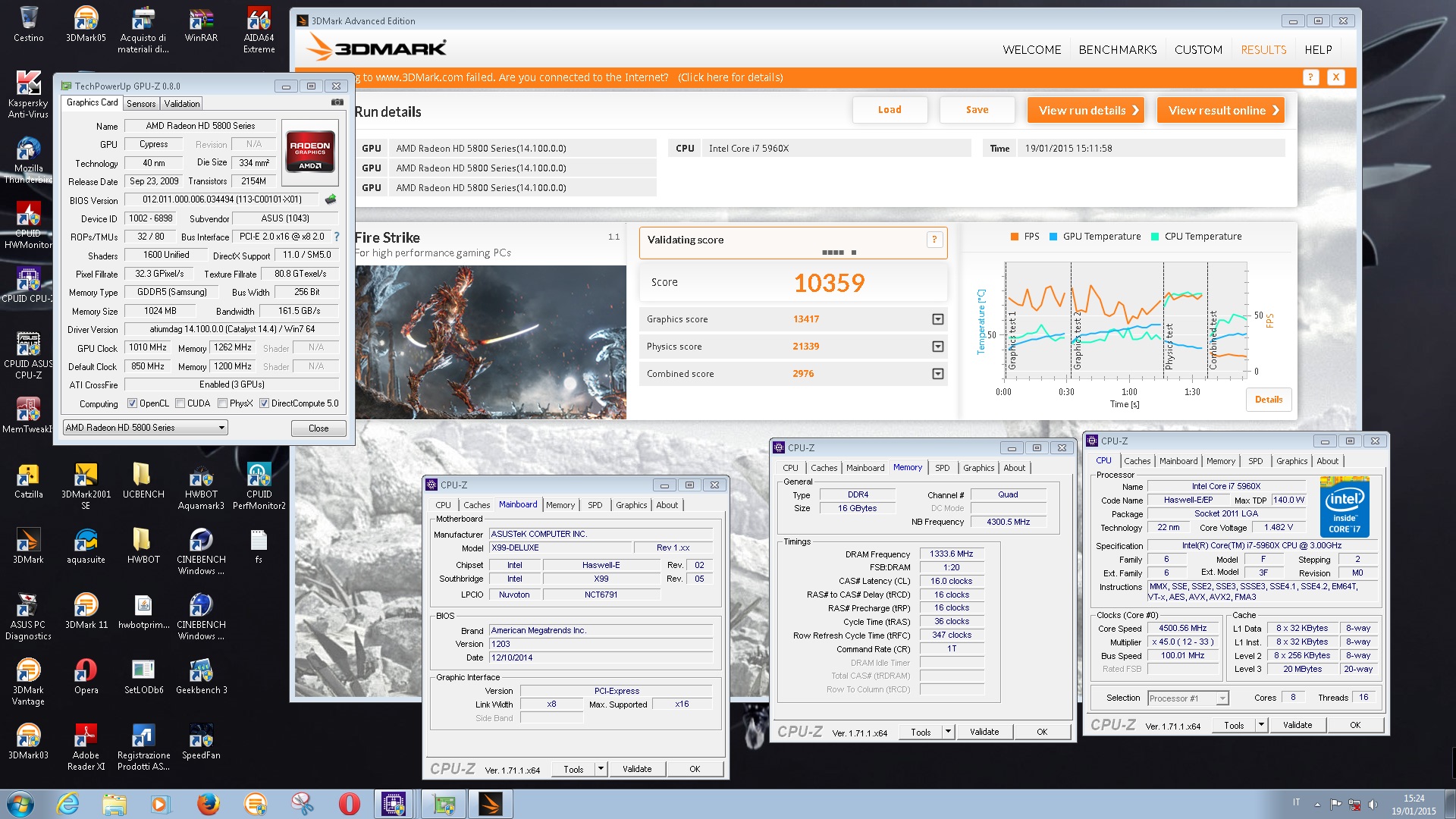Launch the AIDA64 Extreme shortcut

point(259,29)
